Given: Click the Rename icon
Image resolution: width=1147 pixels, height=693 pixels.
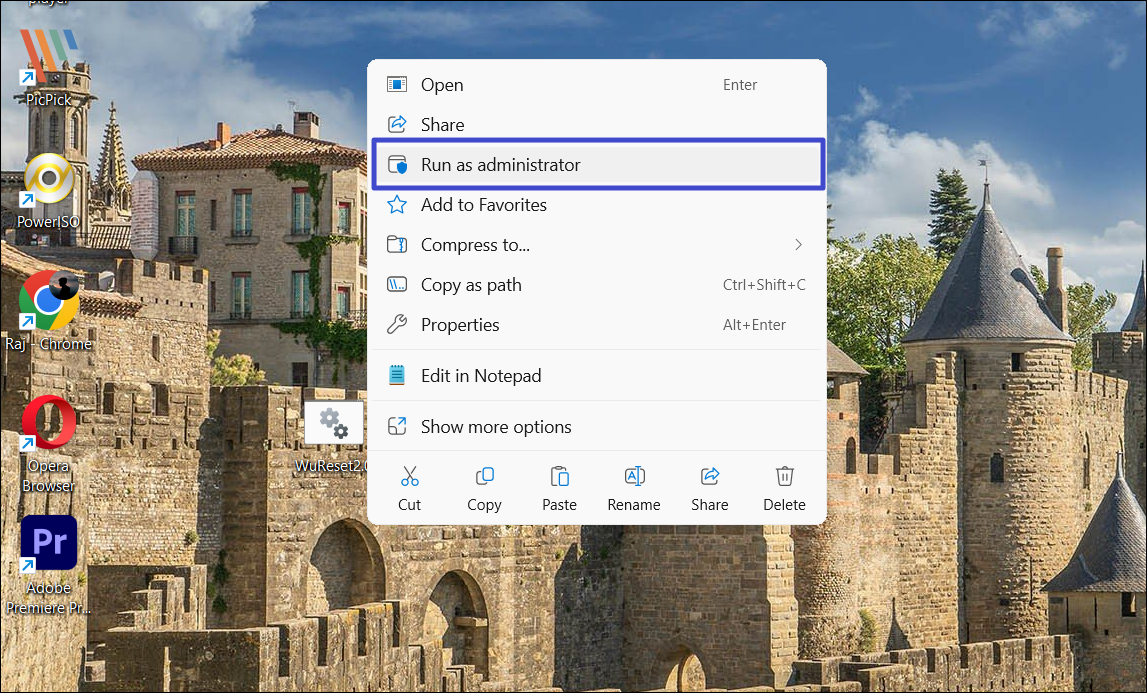Looking at the screenshot, I should coord(634,476).
